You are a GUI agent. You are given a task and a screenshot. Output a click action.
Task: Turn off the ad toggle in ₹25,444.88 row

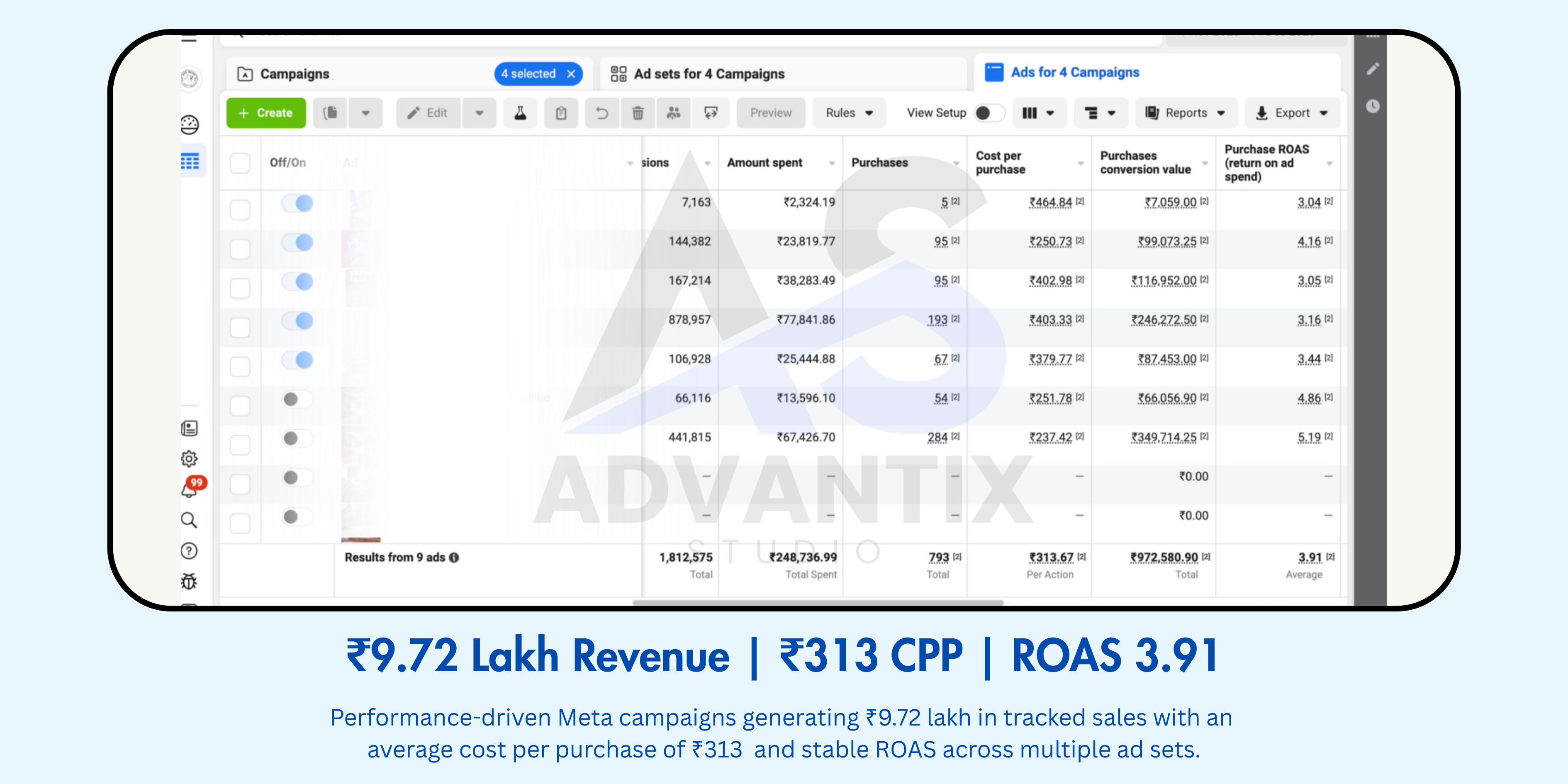tap(298, 360)
